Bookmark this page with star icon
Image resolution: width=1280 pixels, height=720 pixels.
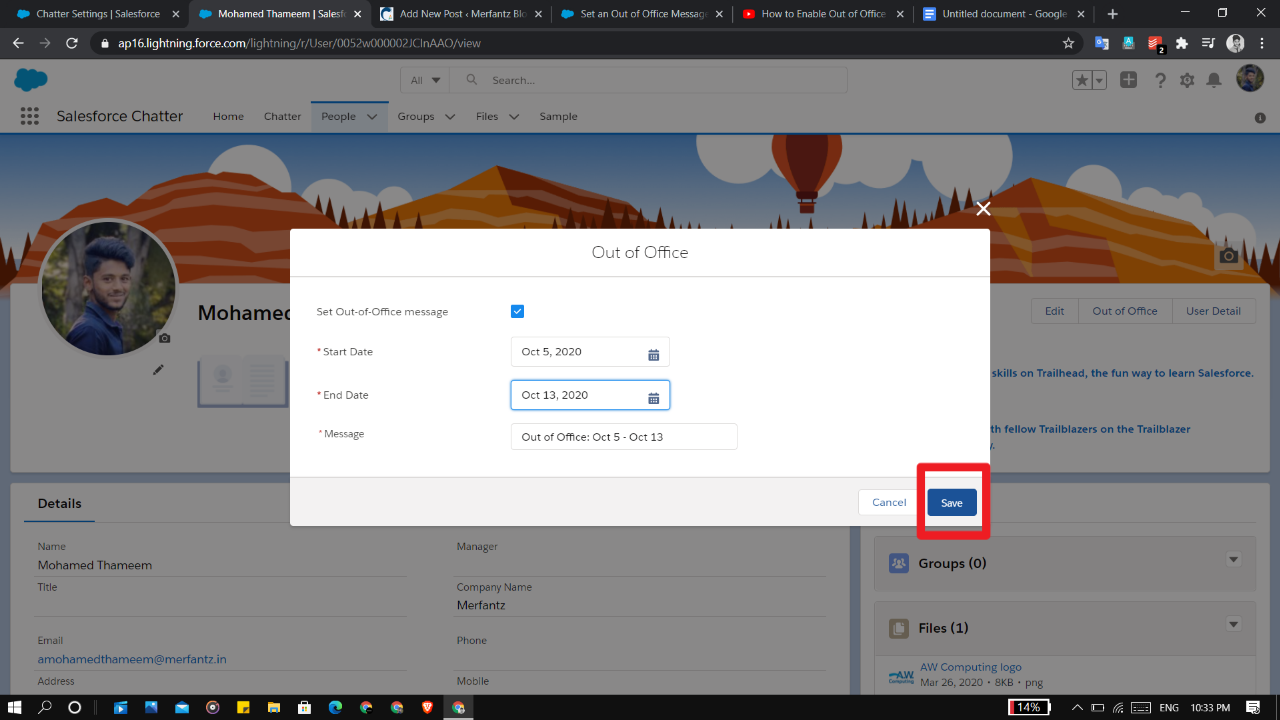point(1068,44)
